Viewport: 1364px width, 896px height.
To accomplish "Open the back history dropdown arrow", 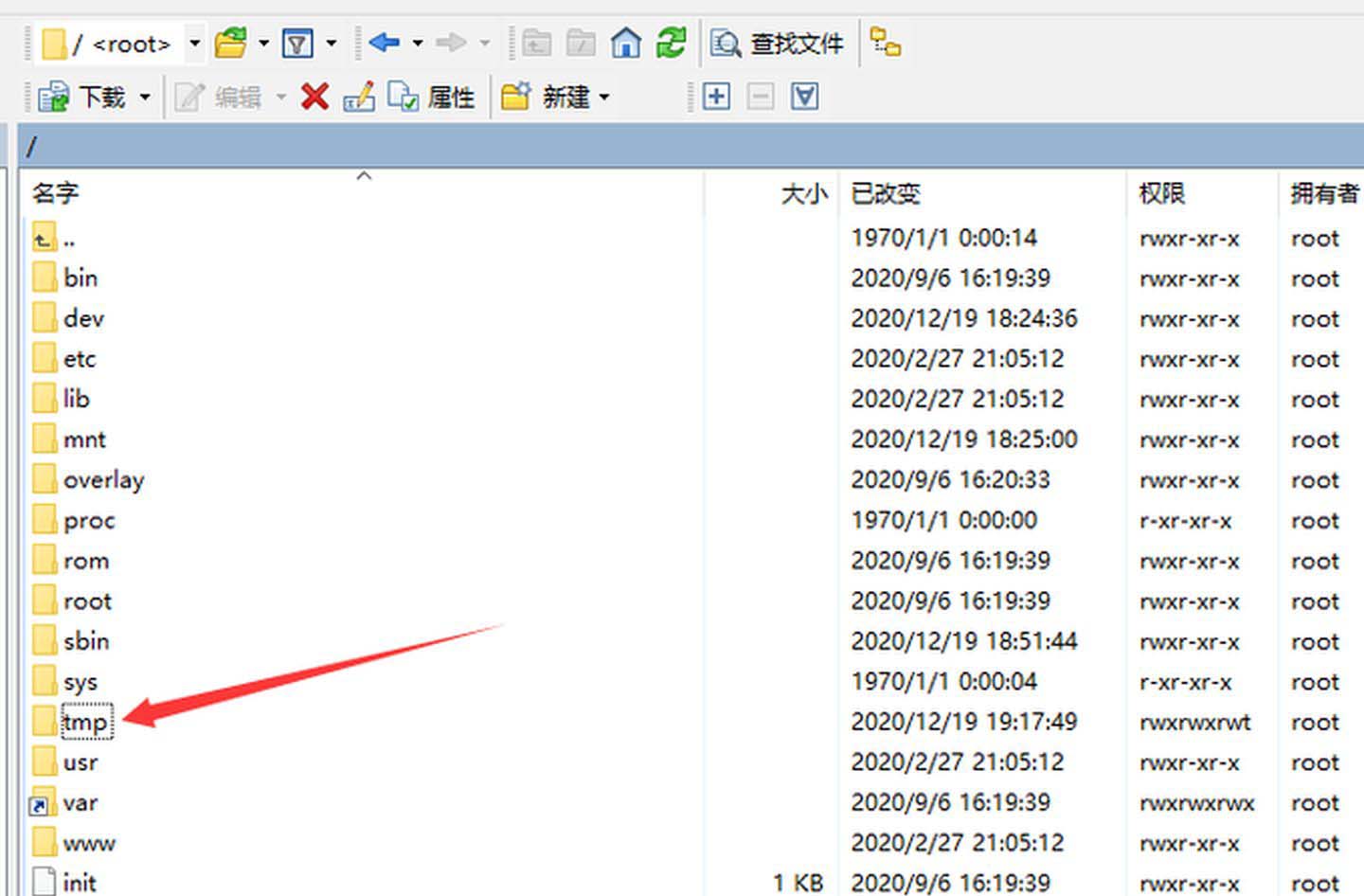I will [418, 44].
